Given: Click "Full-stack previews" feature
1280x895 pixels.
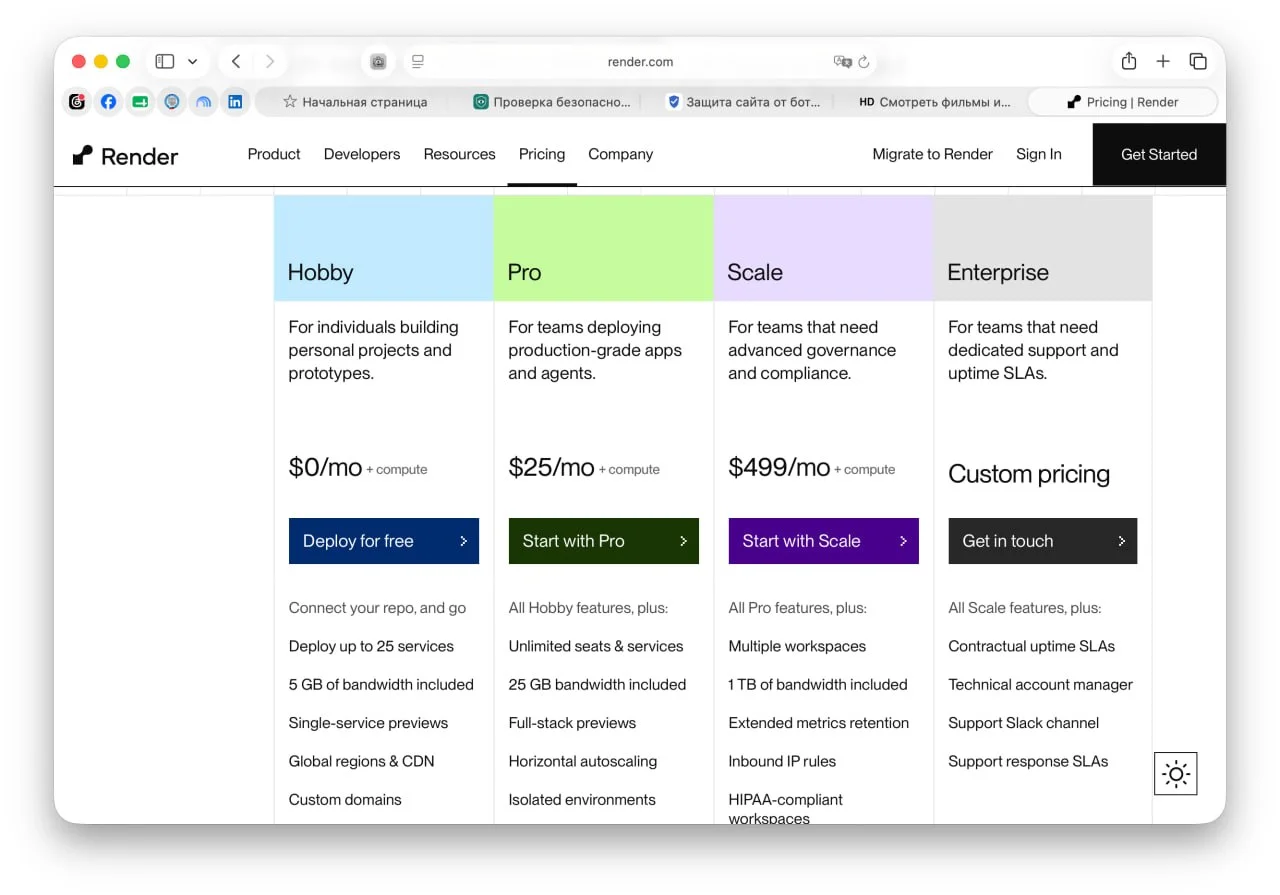Looking at the screenshot, I should (x=572, y=723).
